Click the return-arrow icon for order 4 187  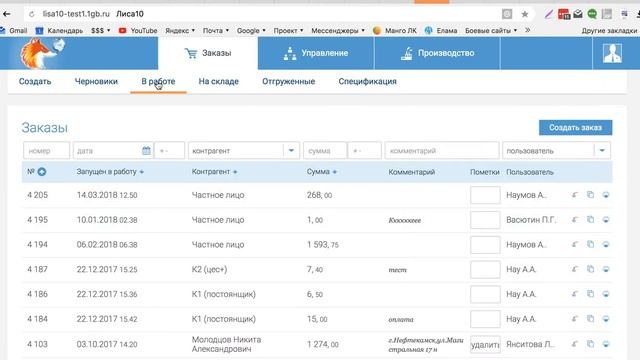click(x=575, y=269)
